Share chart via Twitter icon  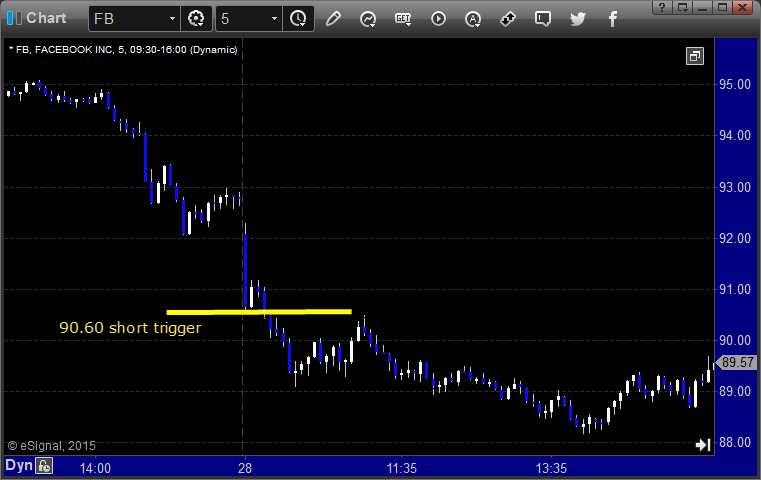point(578,19)
